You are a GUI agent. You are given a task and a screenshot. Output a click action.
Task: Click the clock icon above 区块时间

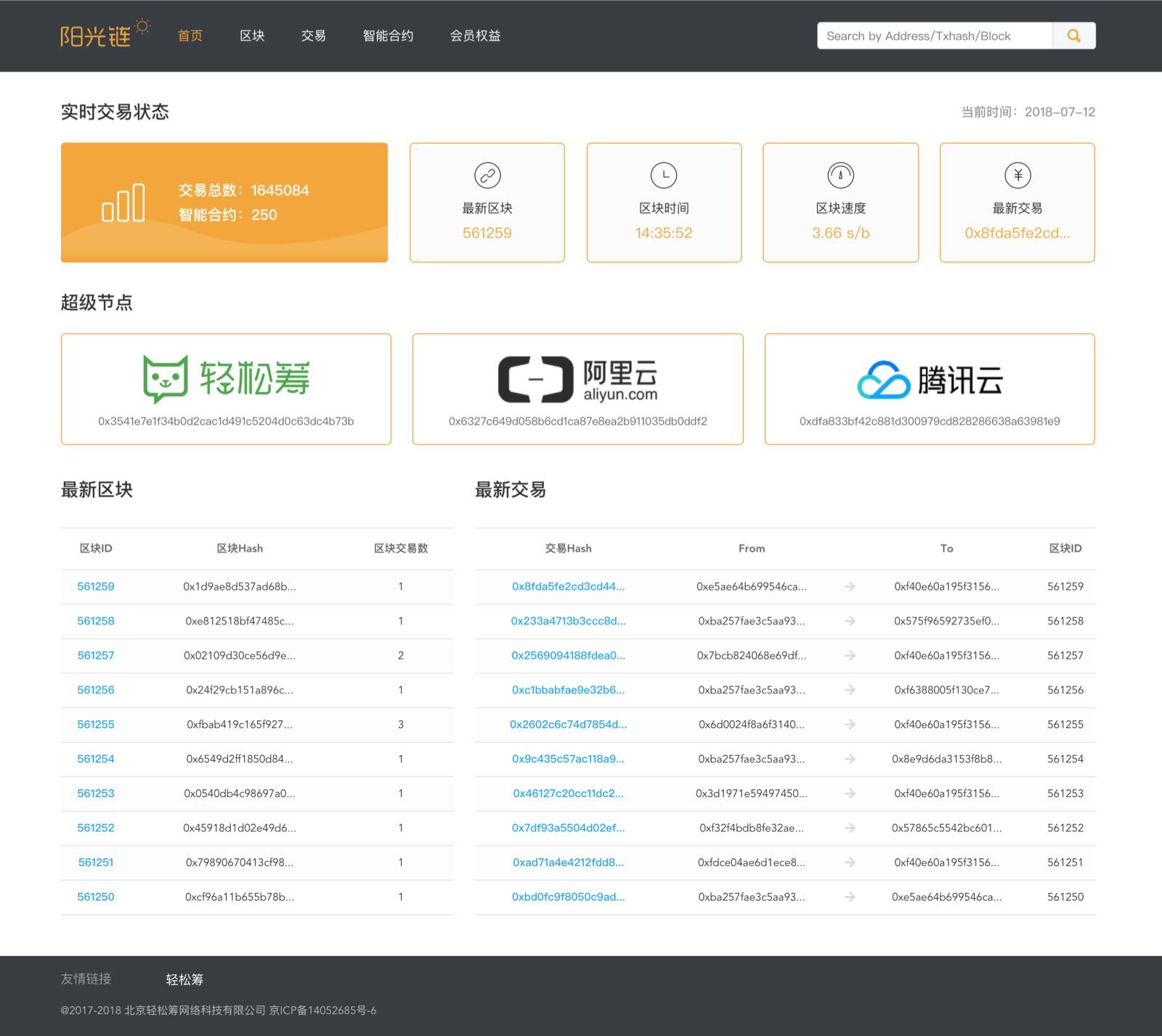(663, 175)
